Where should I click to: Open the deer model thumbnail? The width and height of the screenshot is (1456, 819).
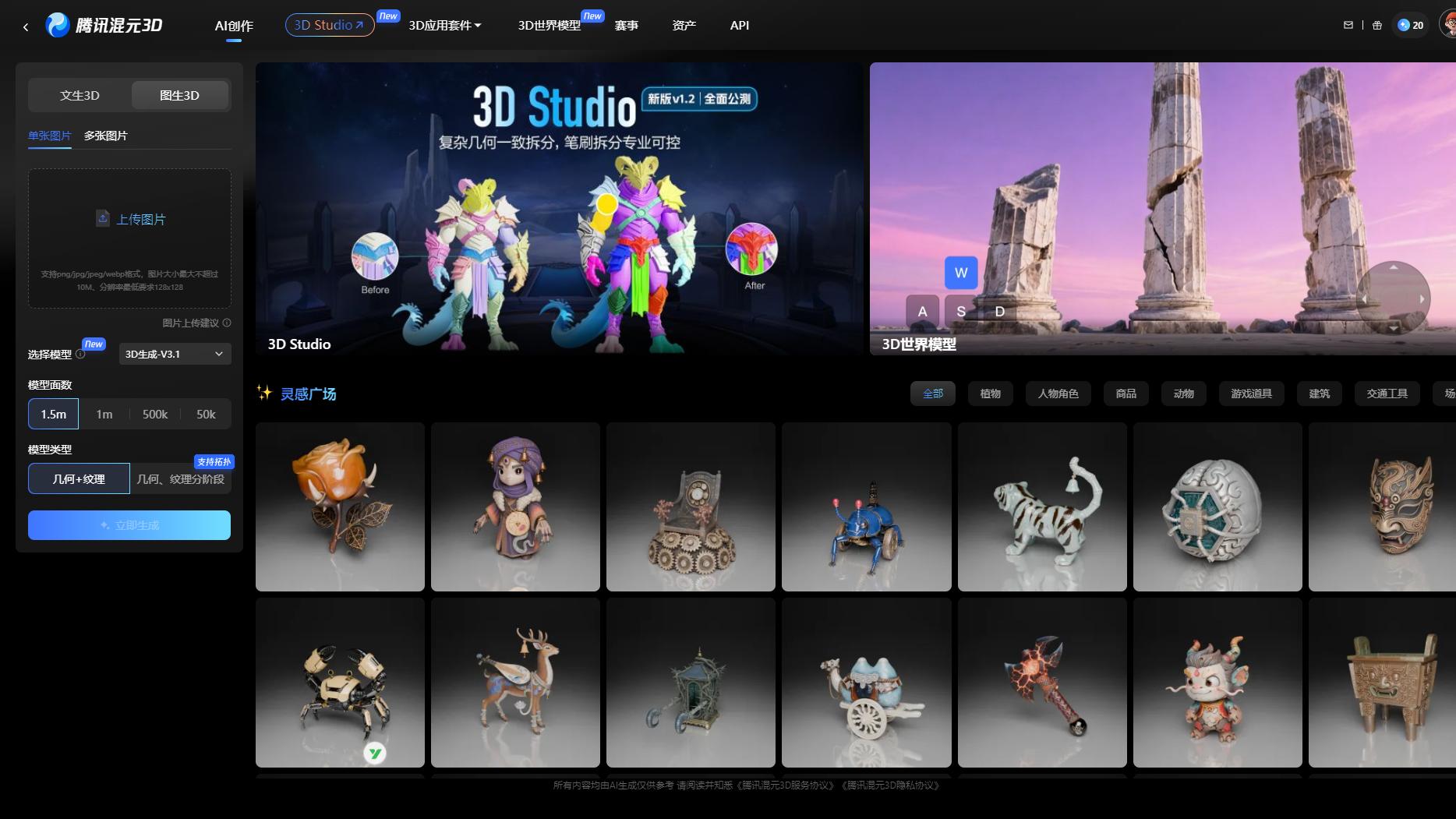tap(515, 683)
